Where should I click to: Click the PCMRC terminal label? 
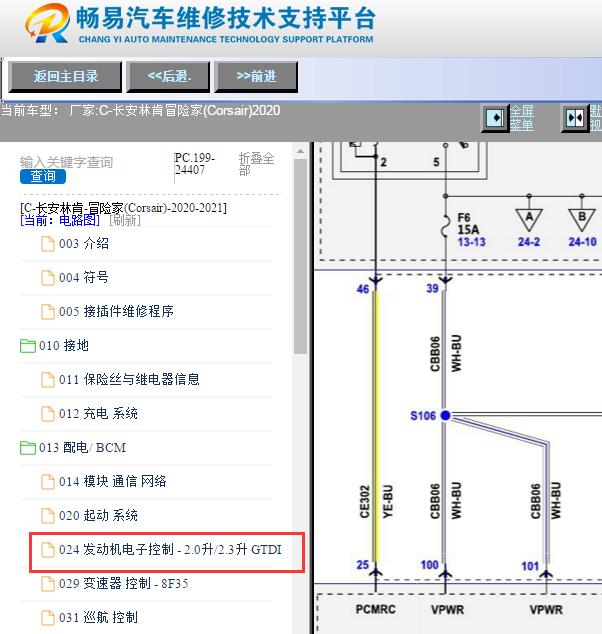(376, 609)
